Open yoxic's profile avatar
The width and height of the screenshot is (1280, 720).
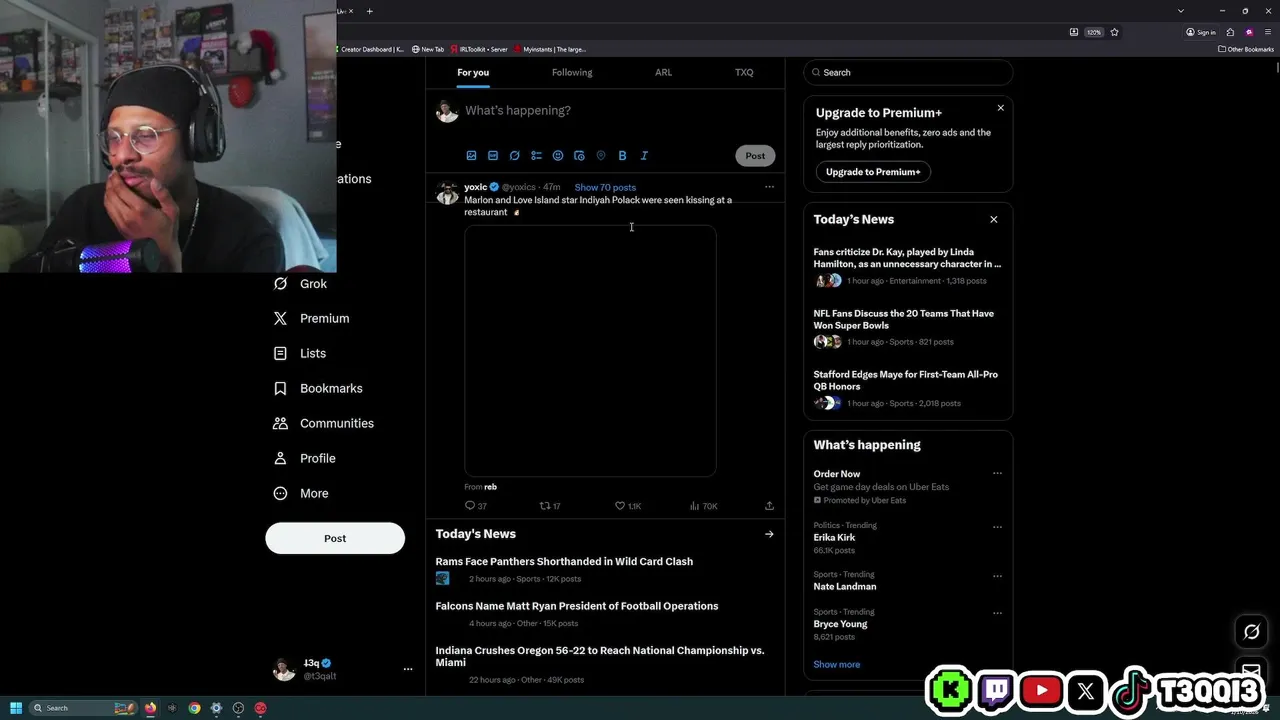coord(447,193)
